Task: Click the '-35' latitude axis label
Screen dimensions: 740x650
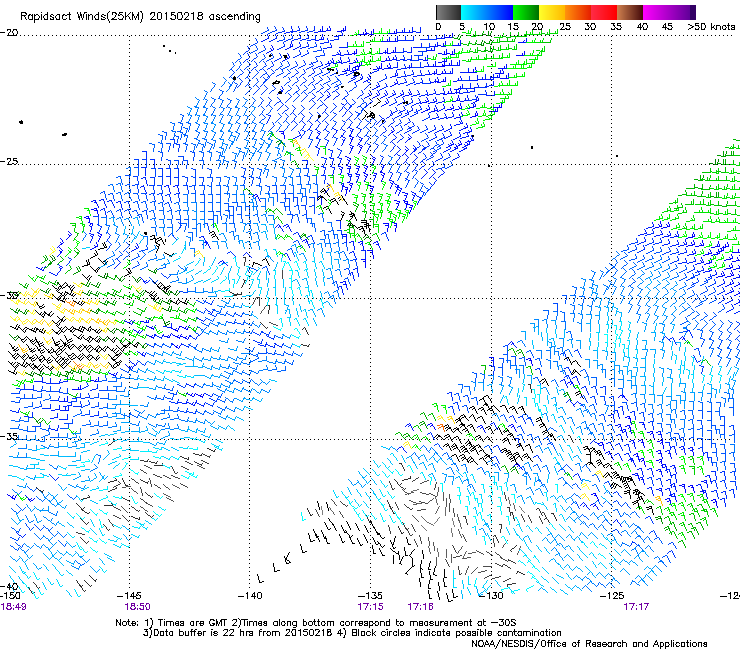Action: 9,437
